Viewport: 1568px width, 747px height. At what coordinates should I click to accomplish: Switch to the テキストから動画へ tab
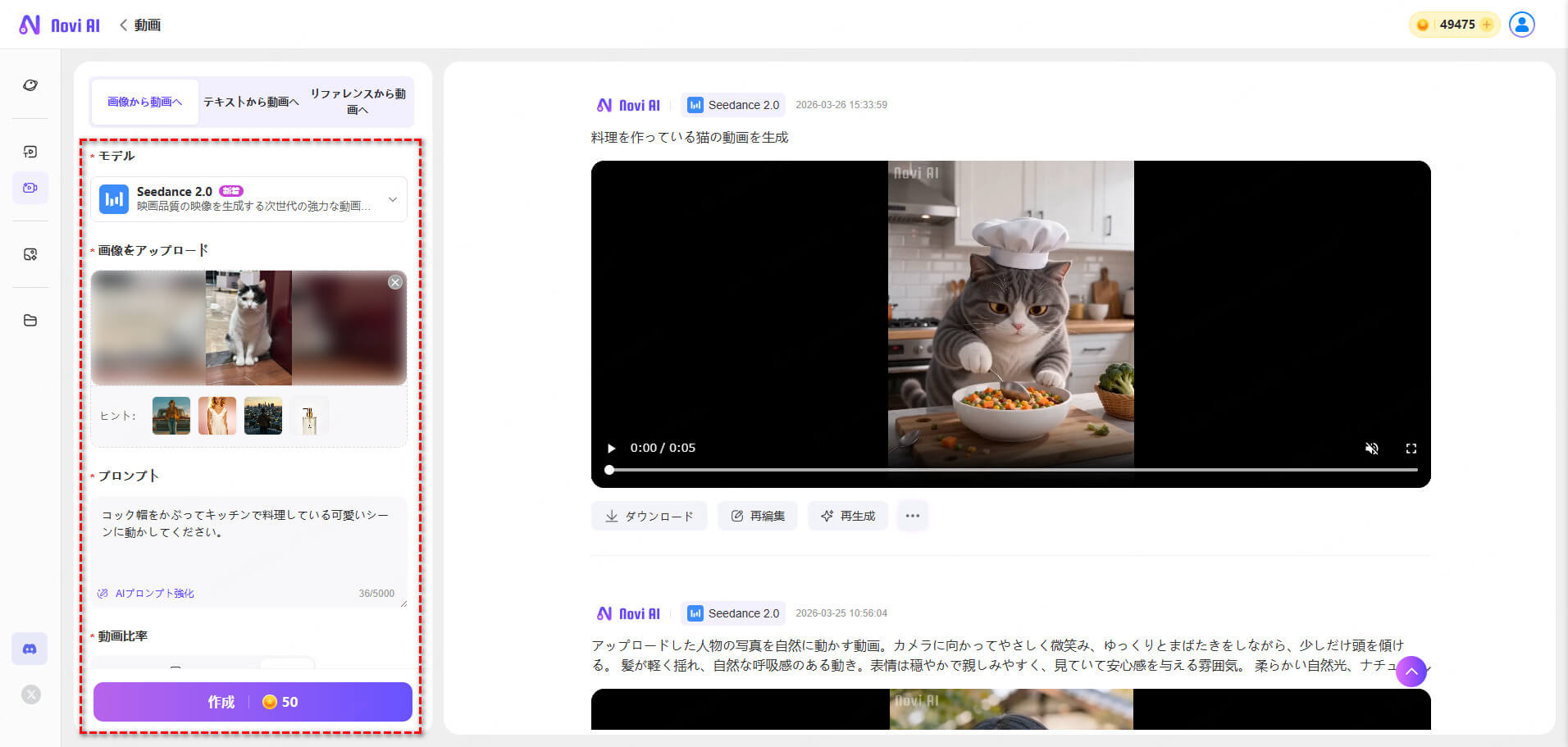(251, 102)
